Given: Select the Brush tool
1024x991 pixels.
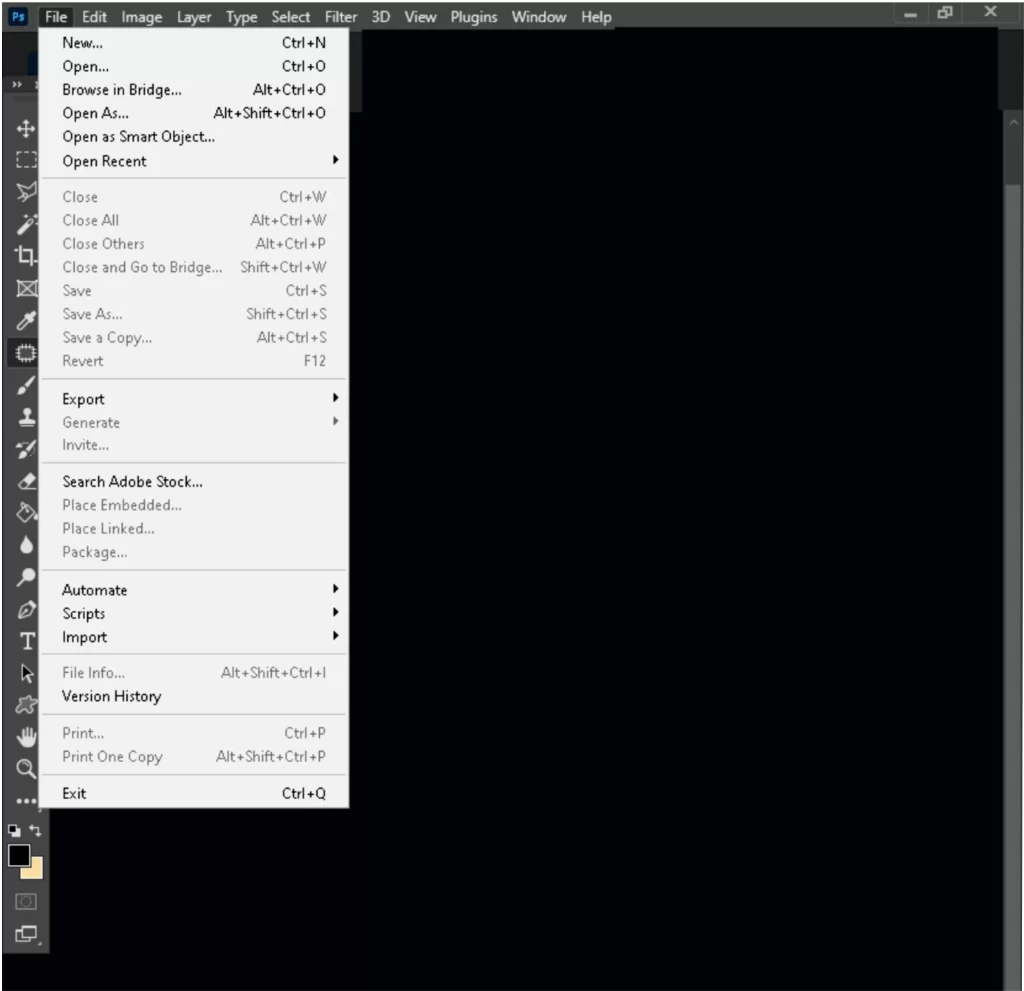Looking at the screenshot, I should (x=25, y=385).
